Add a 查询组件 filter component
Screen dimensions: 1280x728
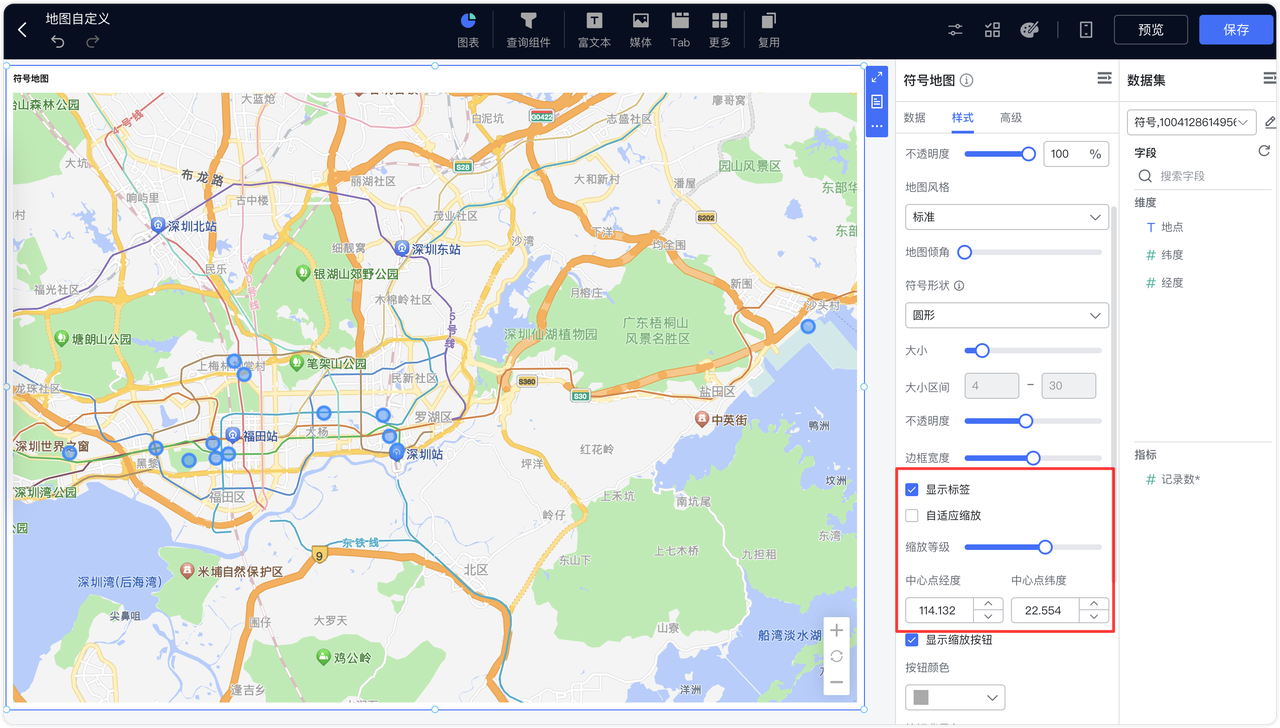[528, 30]
